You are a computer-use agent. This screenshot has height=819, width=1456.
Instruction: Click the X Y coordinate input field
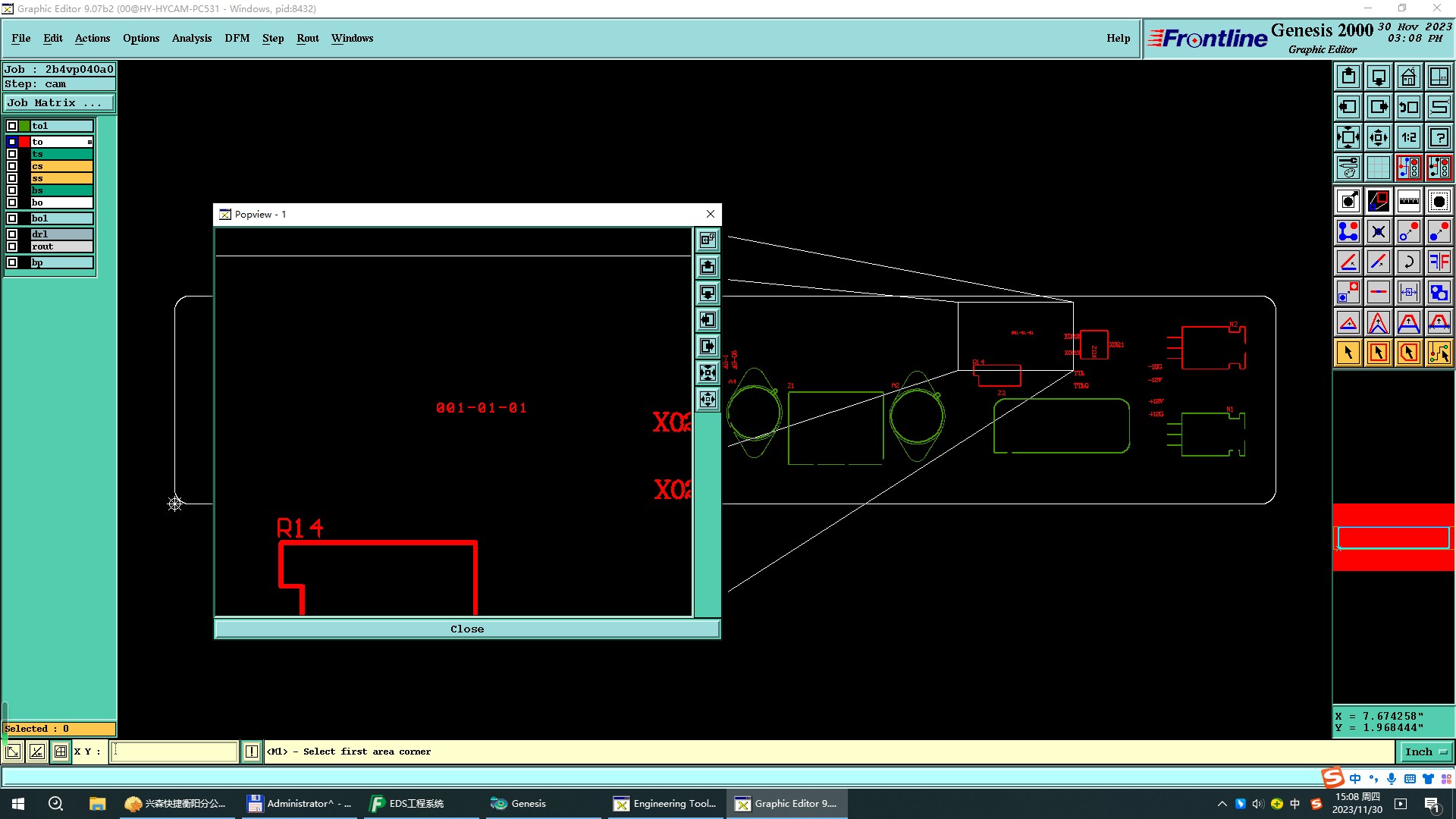click(174, 752)
